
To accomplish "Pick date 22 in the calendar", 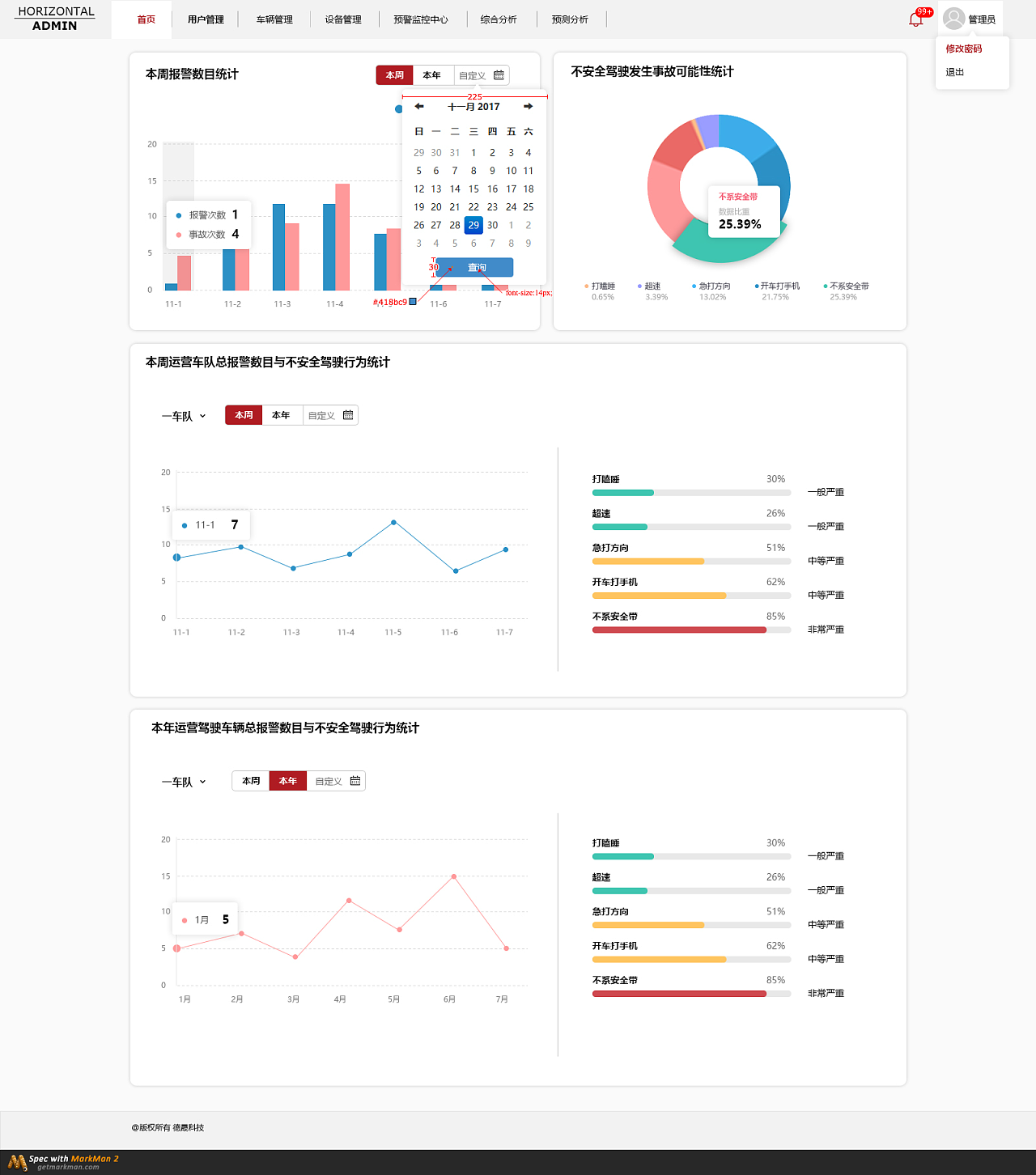I will [473, 207].
